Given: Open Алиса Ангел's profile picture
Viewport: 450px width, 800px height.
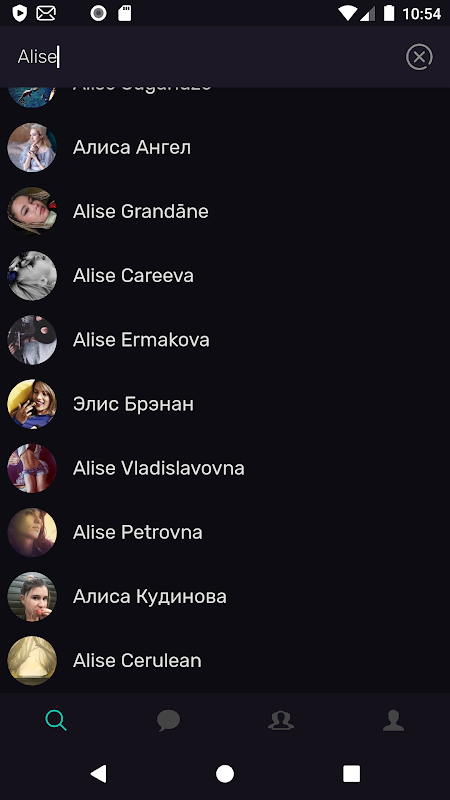Looking at the screenshot, I should tap(32, 147).
